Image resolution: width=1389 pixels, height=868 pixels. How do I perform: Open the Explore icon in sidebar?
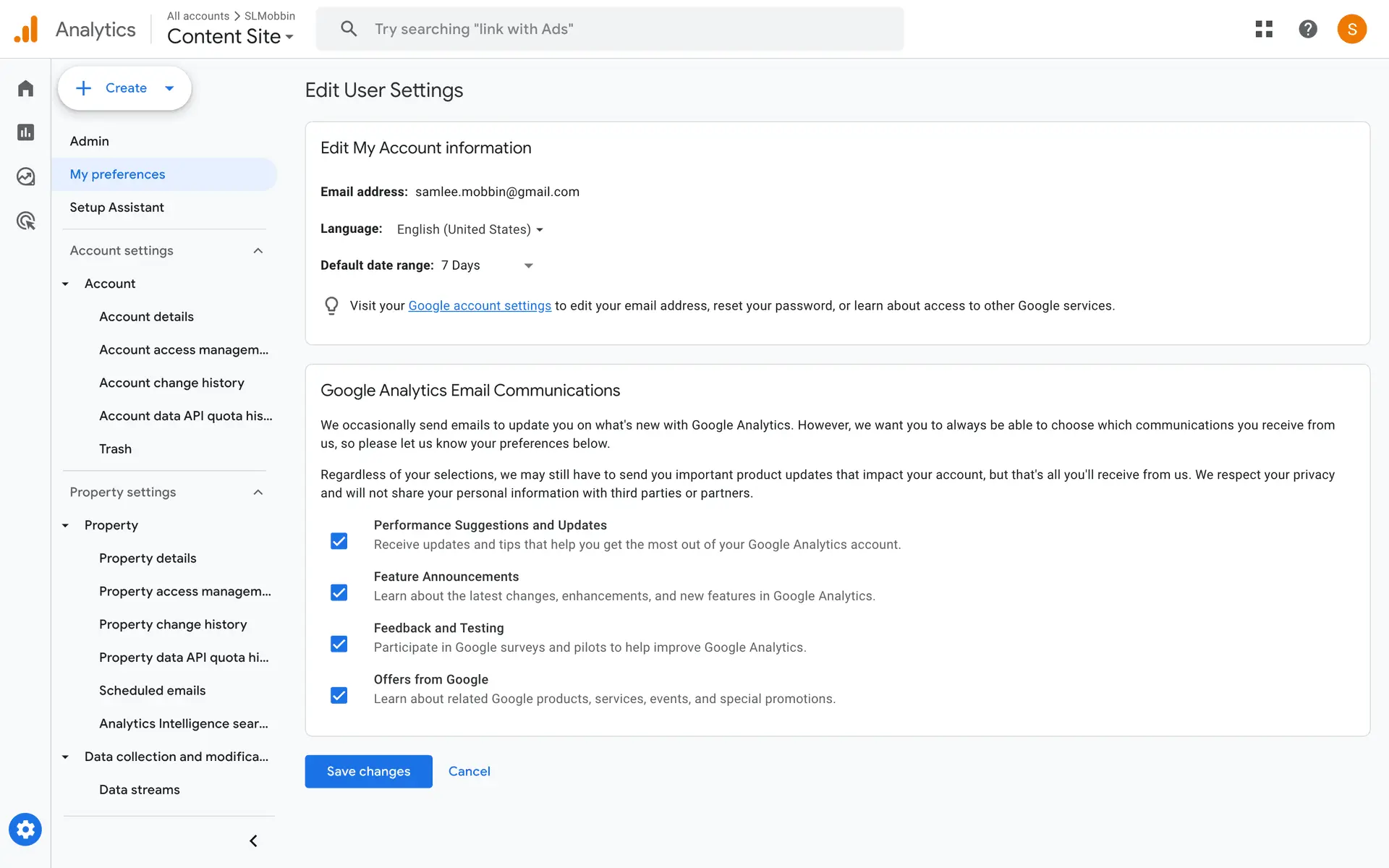pyautogui.click(x=26, y=176)
